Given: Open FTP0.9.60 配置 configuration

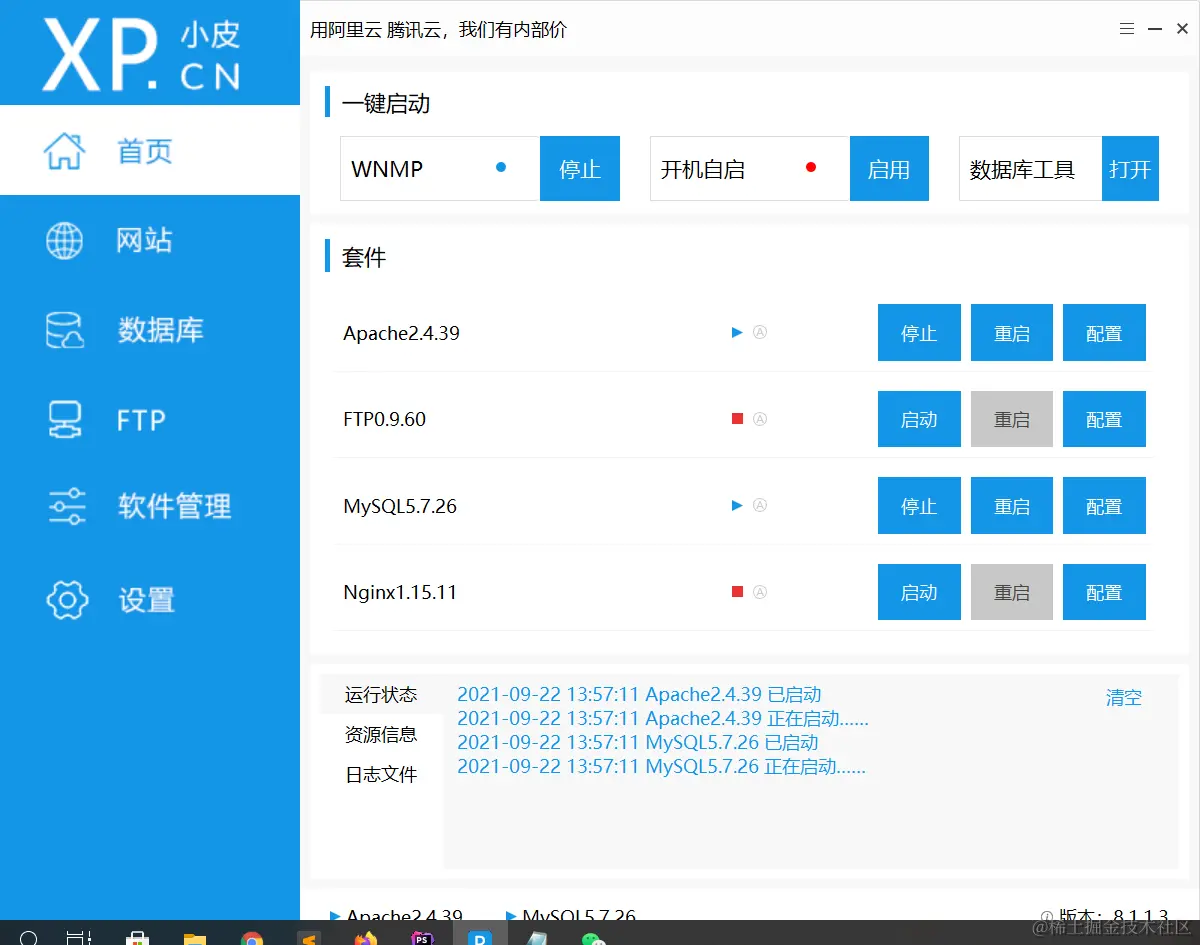Looking at the screenshot, I should point(1104,419).
